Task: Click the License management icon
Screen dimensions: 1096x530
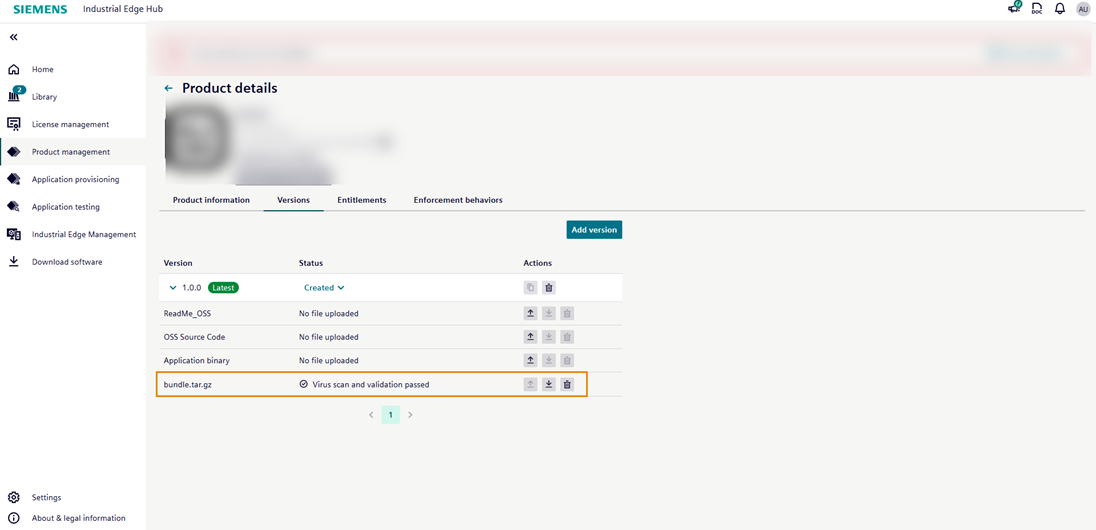Action: pyautogui.click(x=13, y=124)
